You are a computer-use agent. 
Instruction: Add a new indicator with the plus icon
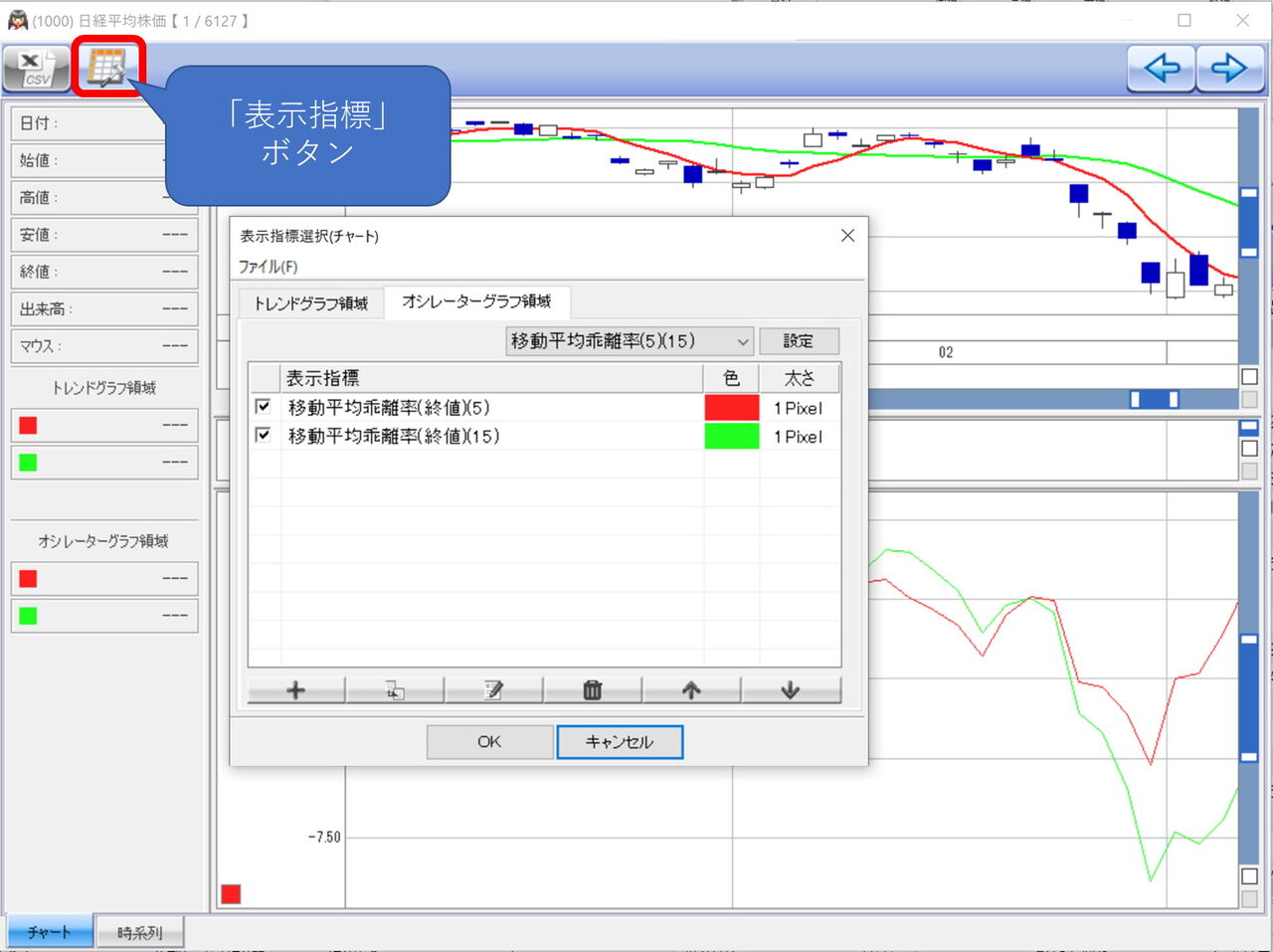295,690
